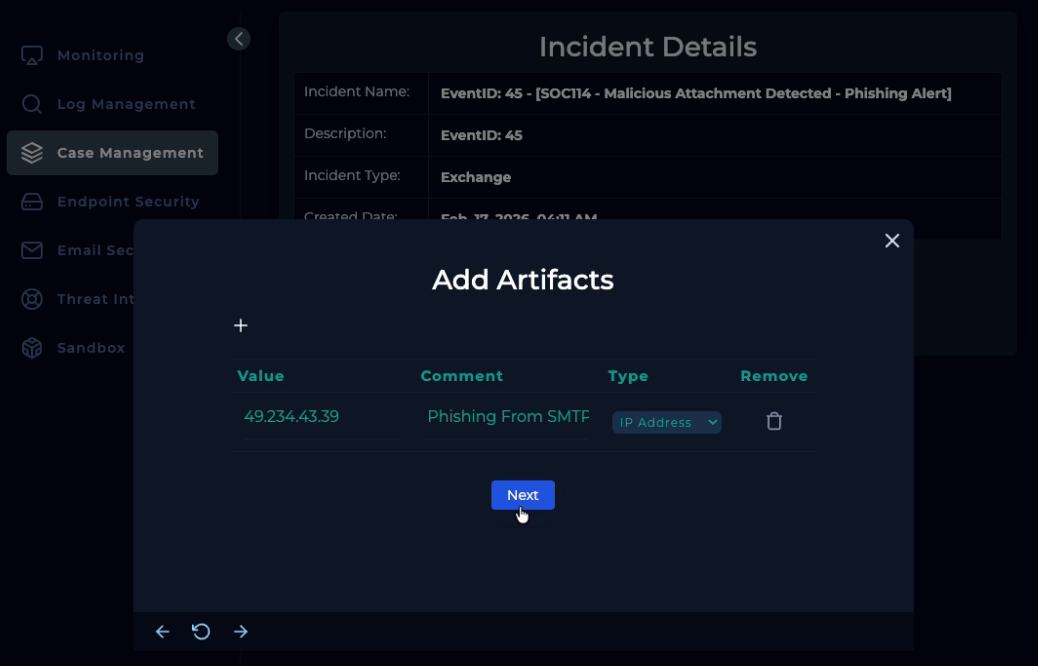Click the Log Management magnifier icon

[x=32, y=104]
